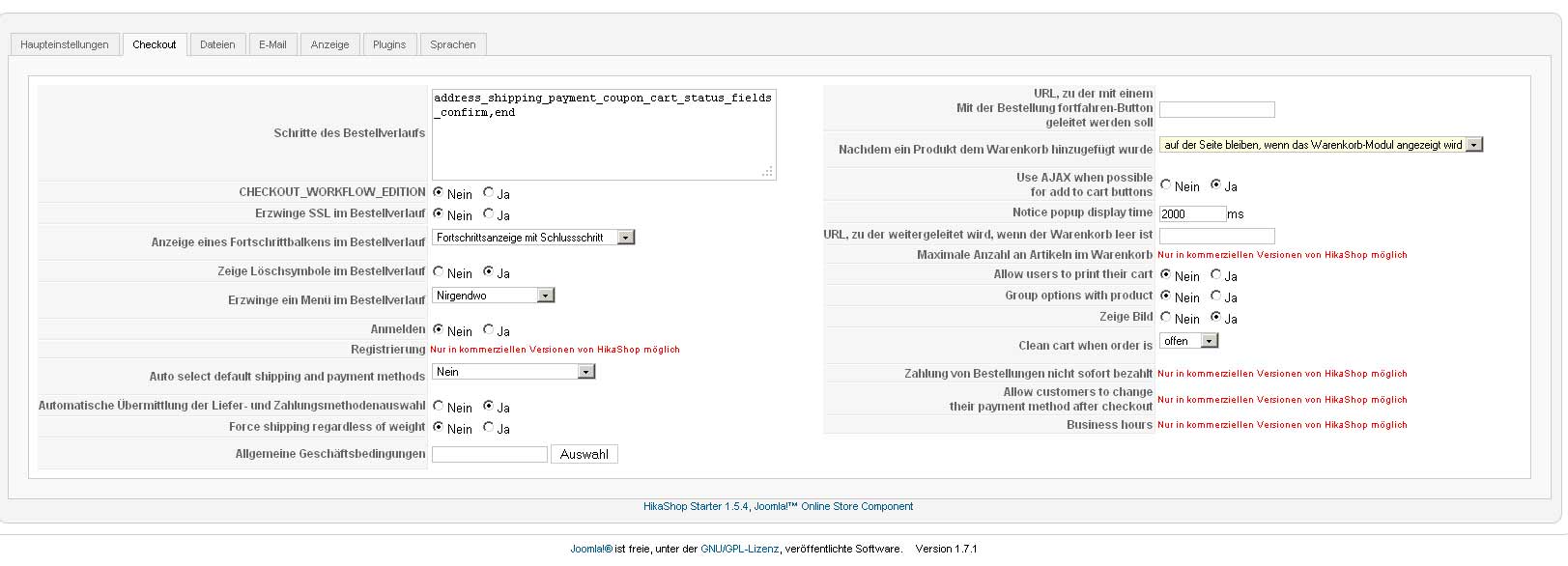Select Ja for Force shipping regardless of weight
Image resolution: width=1568 pixels, height=566 pixels.
(x=489, y=427)
